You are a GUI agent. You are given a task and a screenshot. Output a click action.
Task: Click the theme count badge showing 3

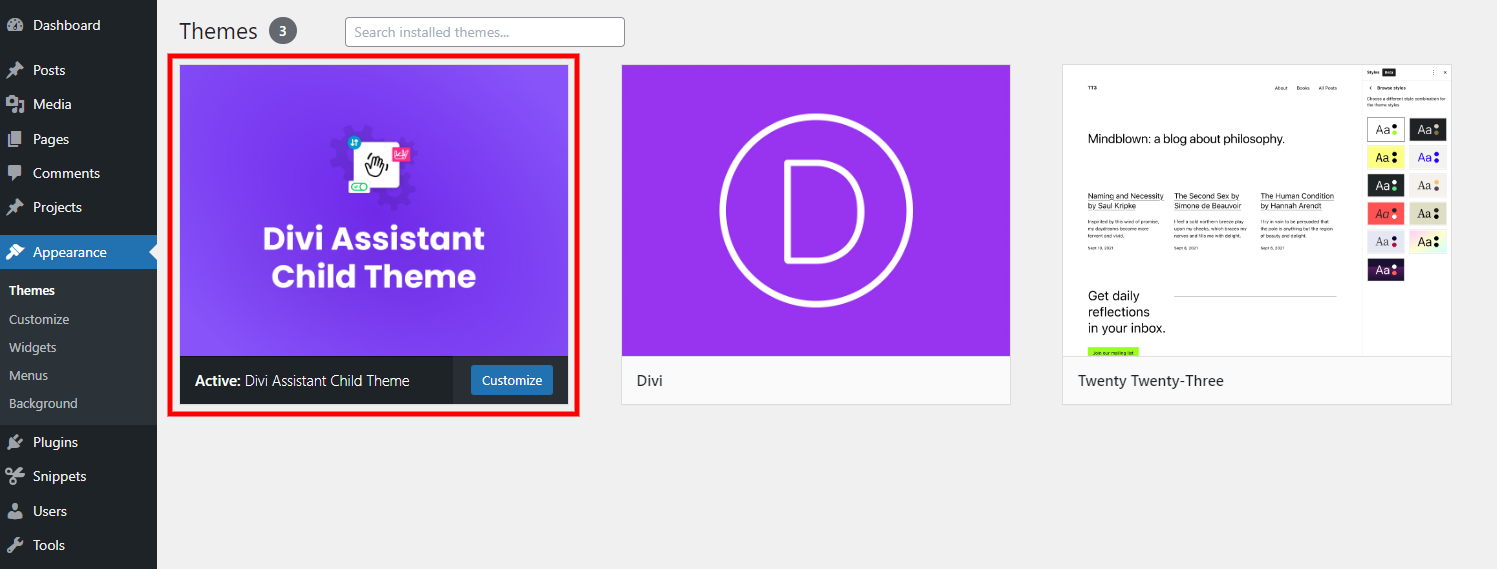(283, 31)
